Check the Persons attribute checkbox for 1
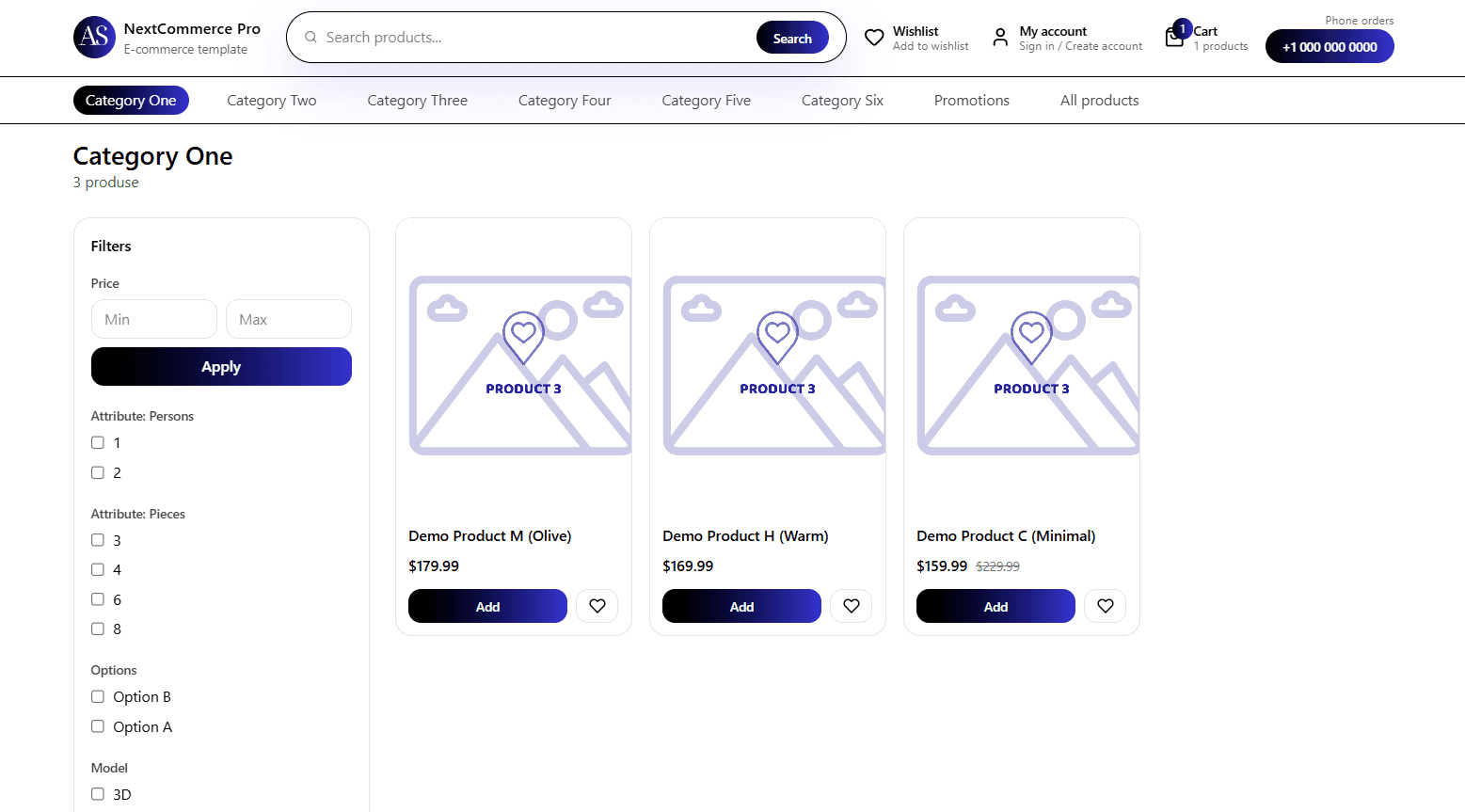The image size is (1465, 812). click(98, 442)
